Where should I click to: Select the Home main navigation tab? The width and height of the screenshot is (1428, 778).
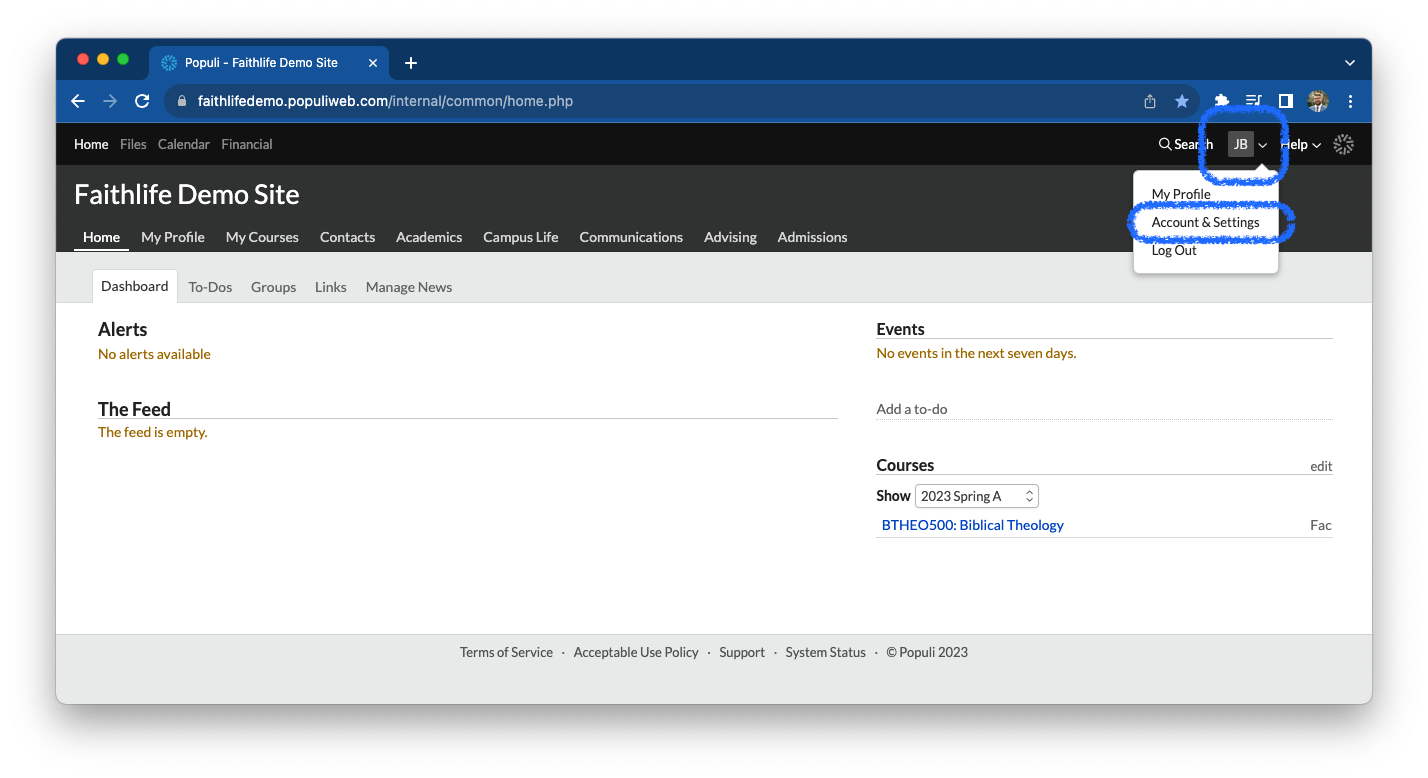point(101,237)
